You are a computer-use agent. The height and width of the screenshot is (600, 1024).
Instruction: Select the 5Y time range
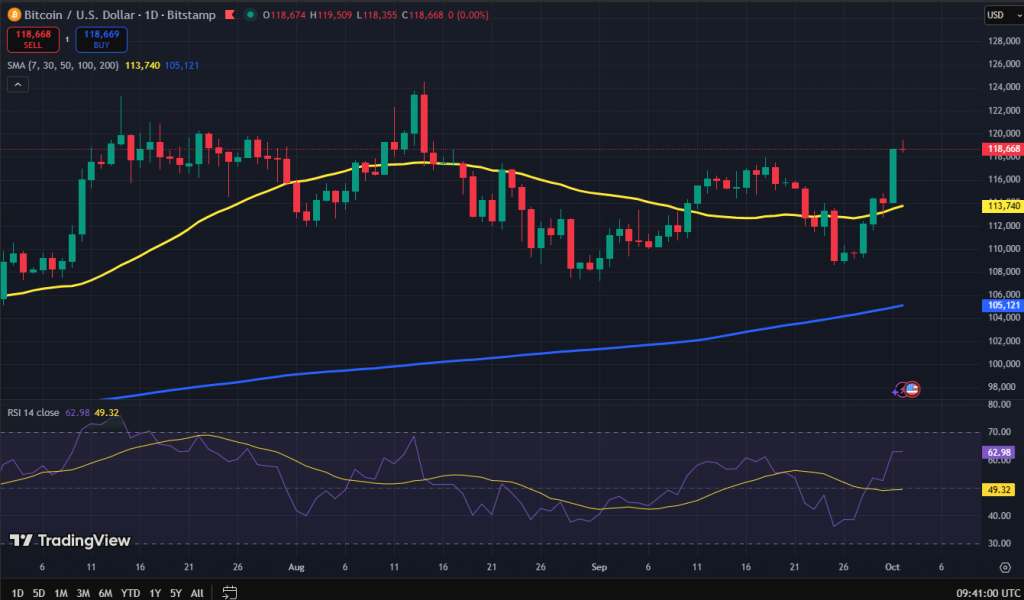[x=176, y=593]
